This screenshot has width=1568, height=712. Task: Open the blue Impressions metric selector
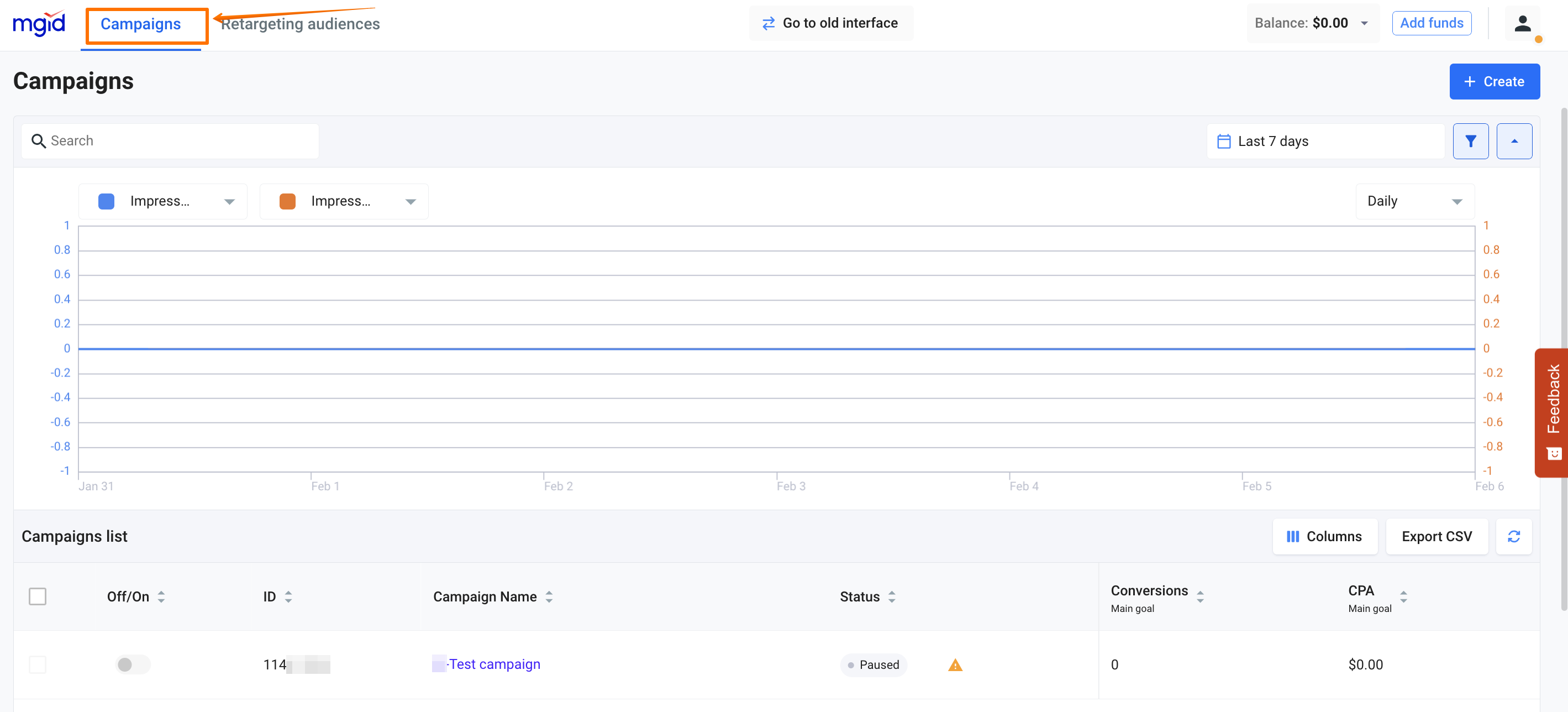pyautogui.click(x=163, y=201)
